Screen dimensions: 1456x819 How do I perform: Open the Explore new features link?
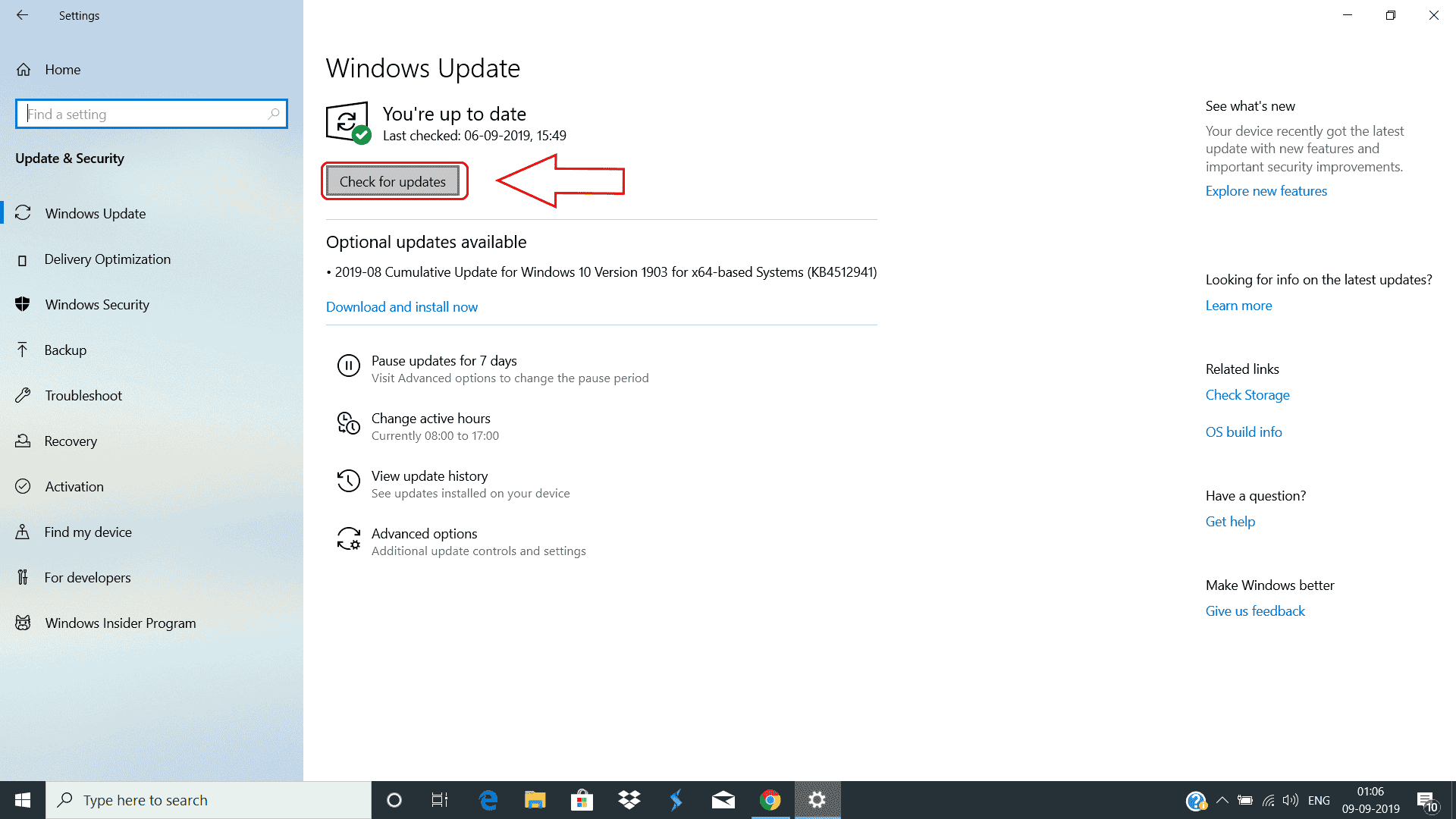click(1266, 191)
